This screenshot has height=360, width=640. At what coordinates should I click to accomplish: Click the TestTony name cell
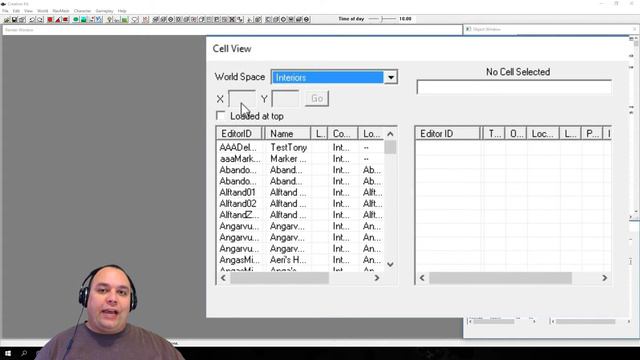pyautogui.click(x=289, y=147)
